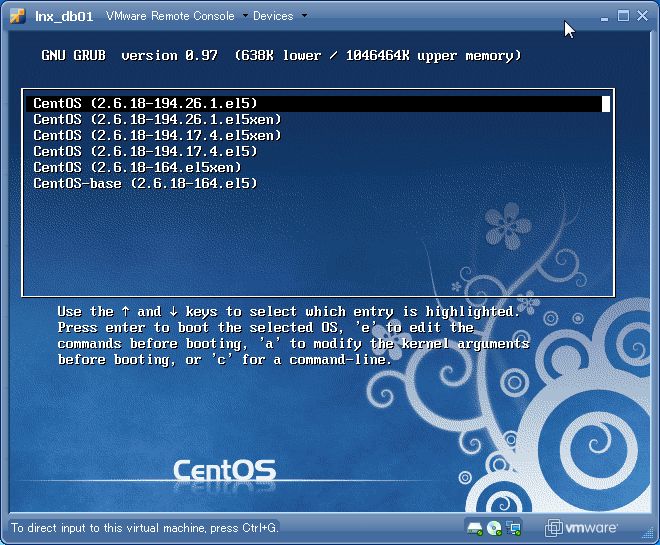The width and height of the screenshot is (660, 545).
Task: Minimize the Remote Console window
Action: tap(604, 17)
